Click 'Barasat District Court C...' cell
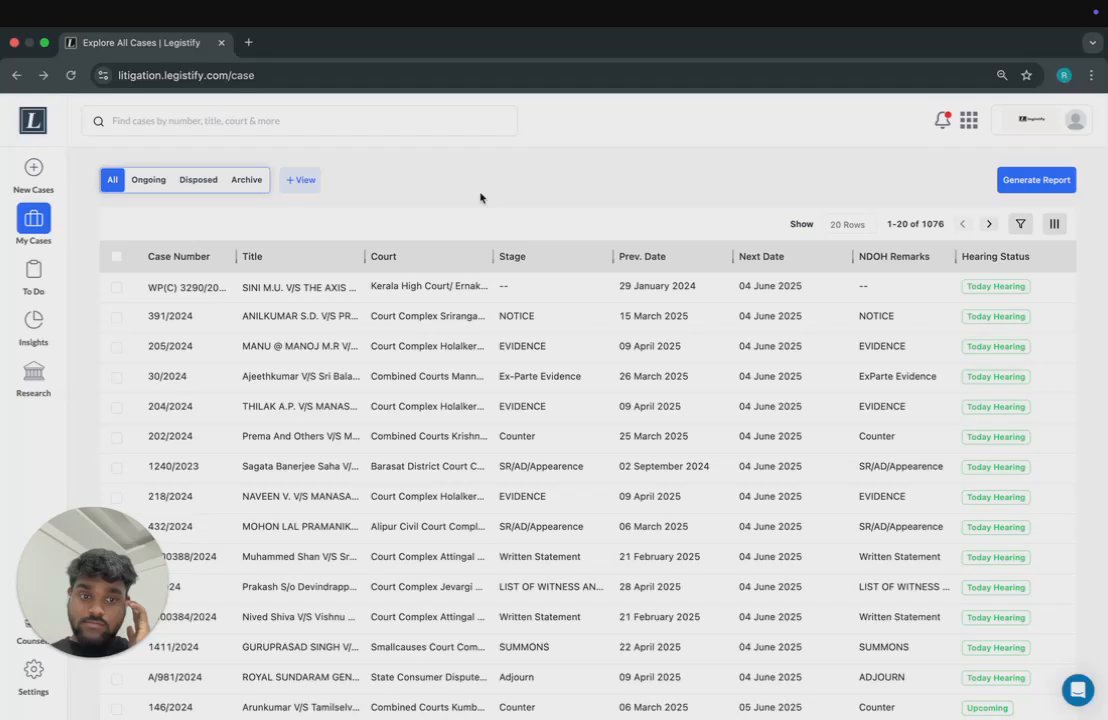 428,466
